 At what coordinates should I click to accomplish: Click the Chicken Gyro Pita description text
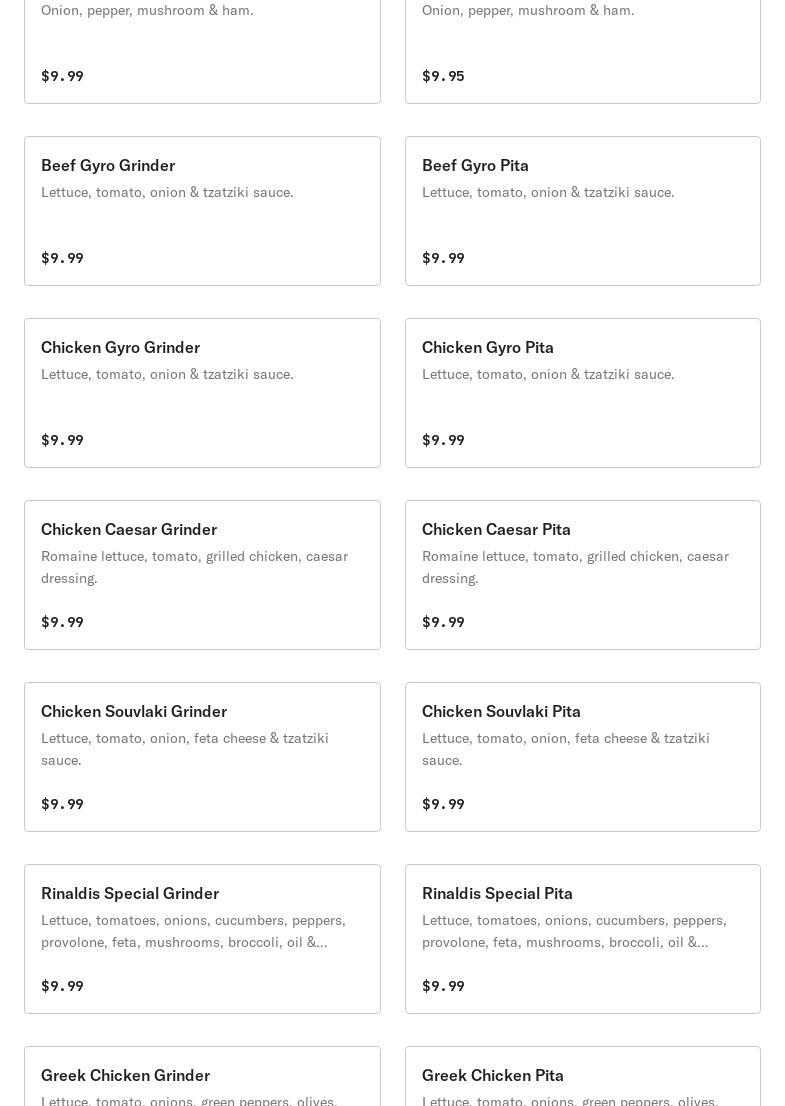(548, 374)
